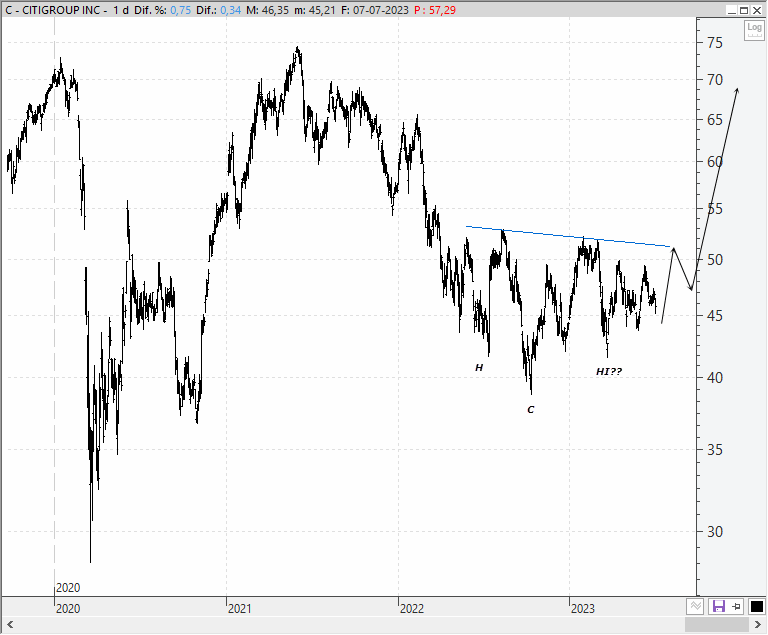
Task: Click the 'HI??' annotation label
Action: tap(609, 372)
